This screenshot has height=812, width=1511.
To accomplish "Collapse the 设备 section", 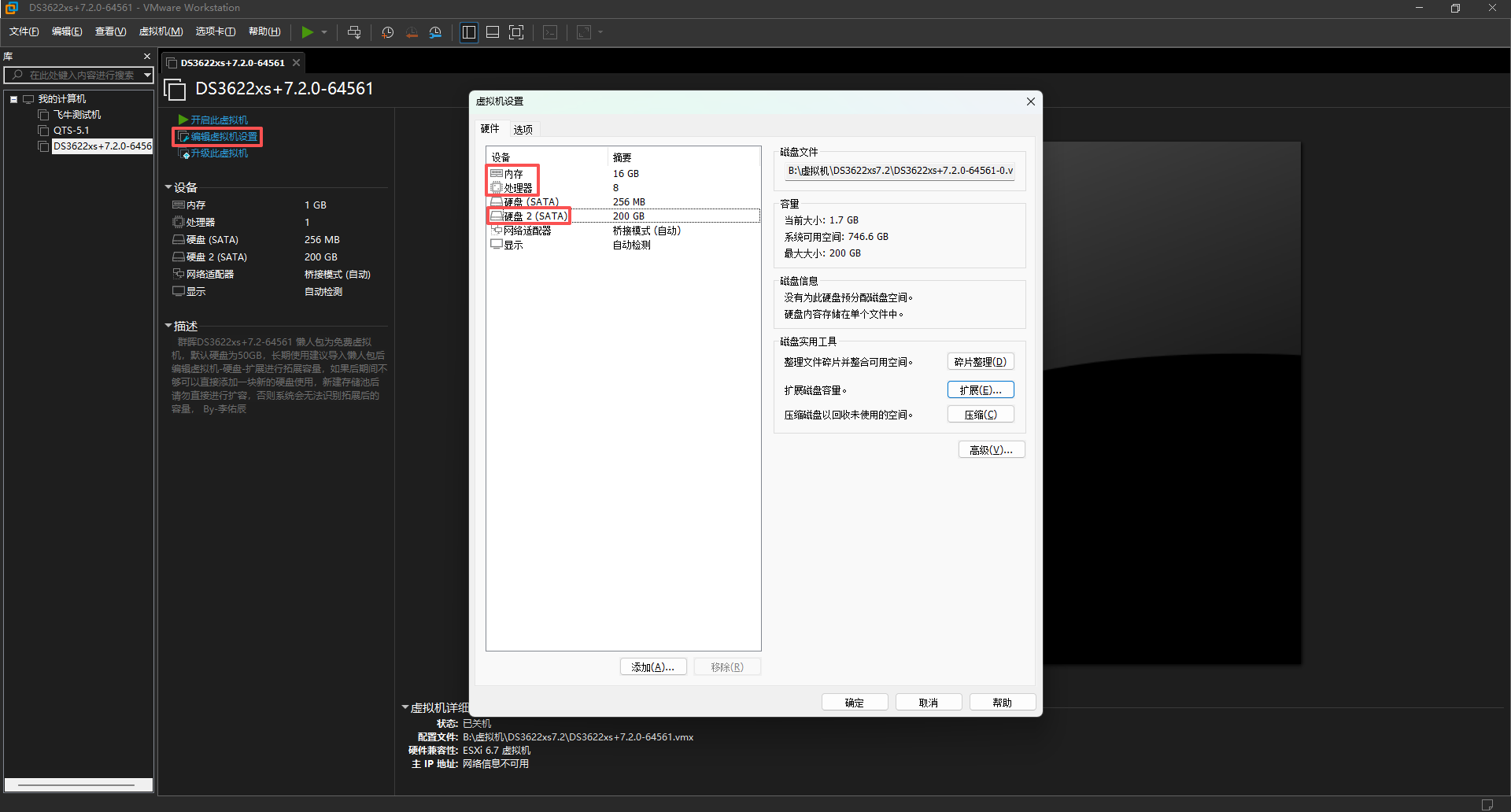I will coord(168,187).
